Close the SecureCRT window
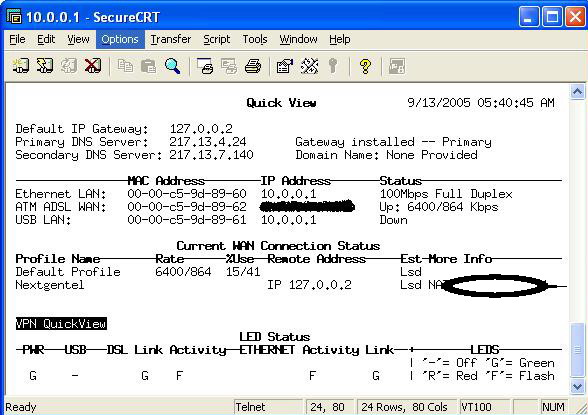Viewport: 588px width, 415px height. click(575, 17)
